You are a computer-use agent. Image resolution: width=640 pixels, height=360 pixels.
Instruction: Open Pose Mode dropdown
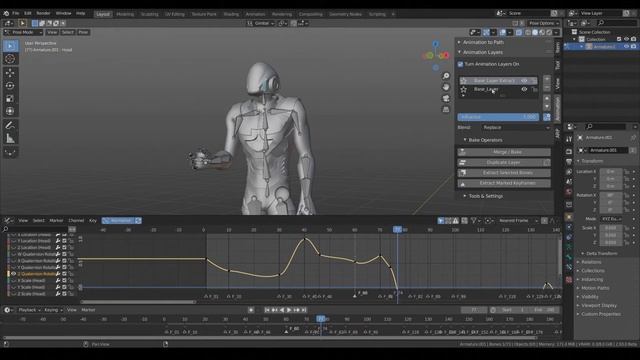(23, 32)
